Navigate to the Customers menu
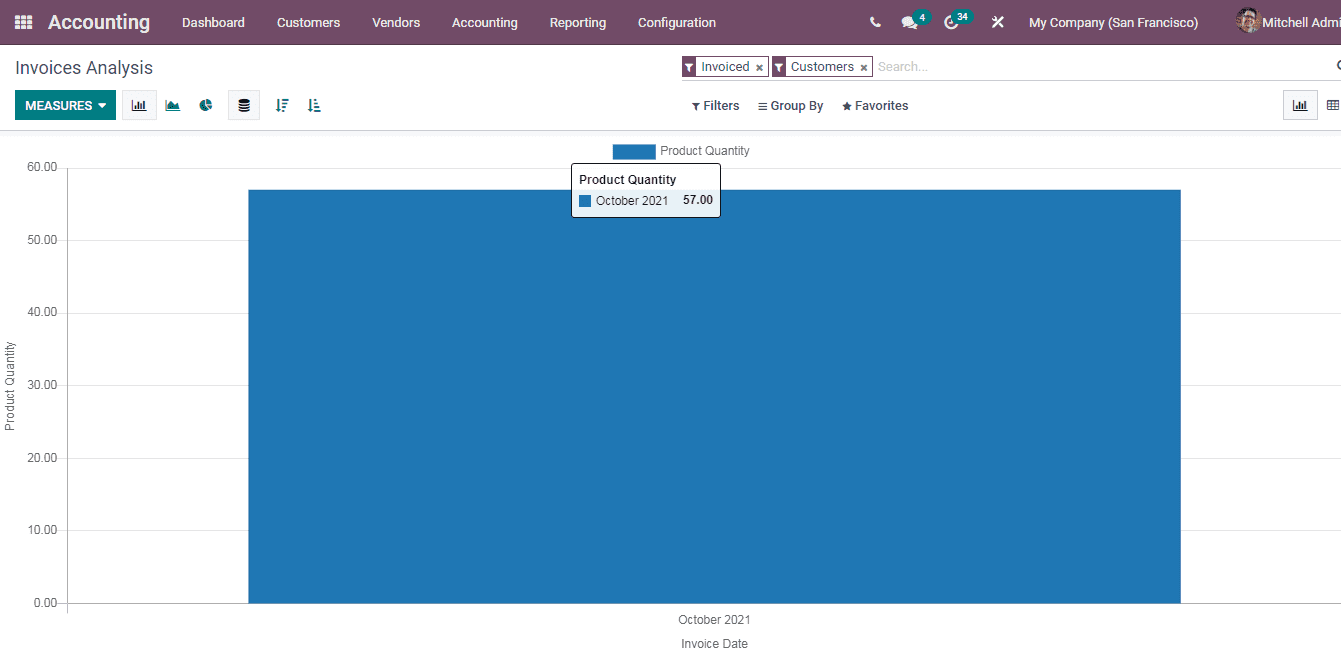1341x654 pixels. (x=308, y=22)
